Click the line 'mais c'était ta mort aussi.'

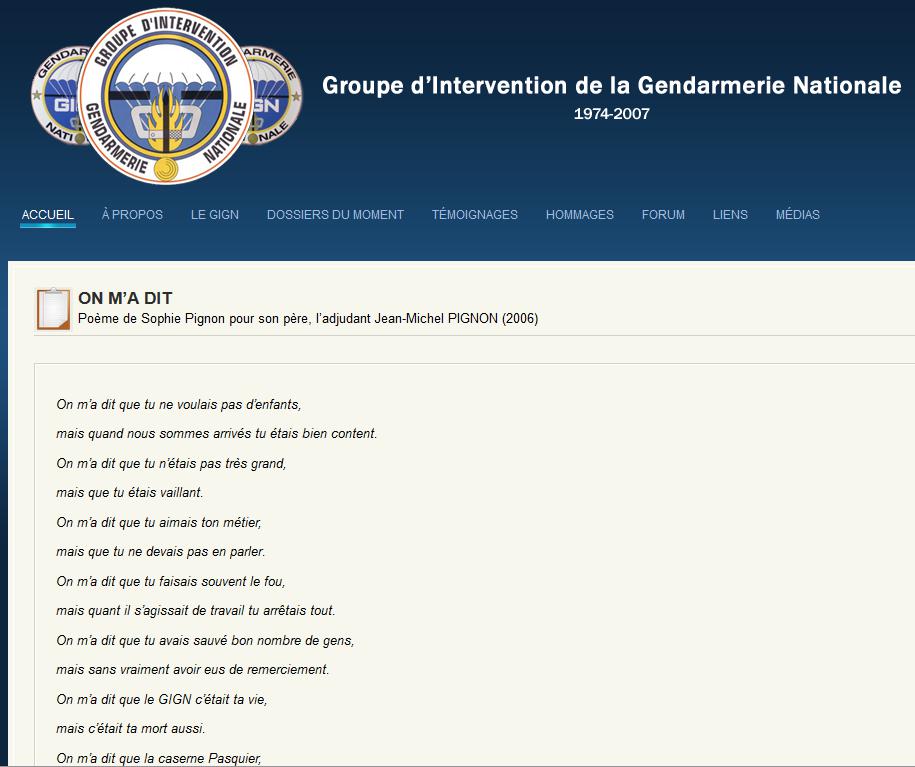[x=131, y=728]
